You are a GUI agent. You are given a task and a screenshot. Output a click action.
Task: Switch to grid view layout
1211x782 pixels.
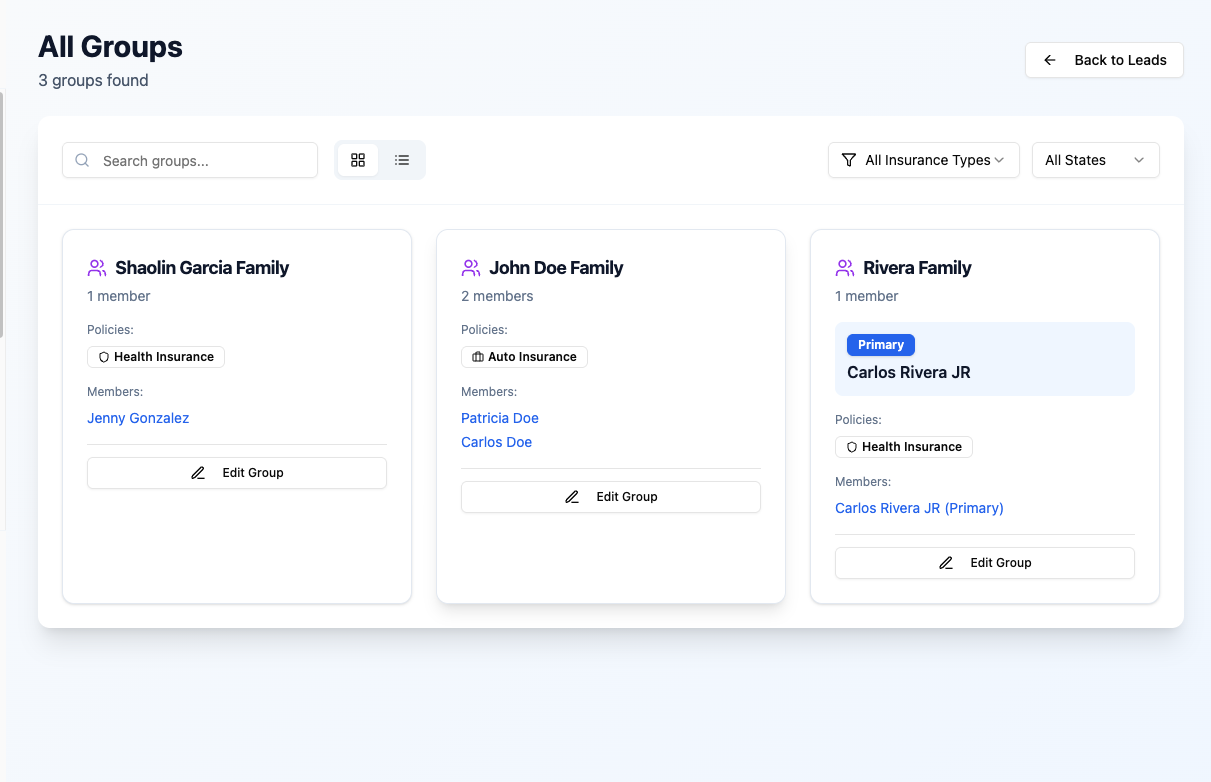[x=358, y=160]
